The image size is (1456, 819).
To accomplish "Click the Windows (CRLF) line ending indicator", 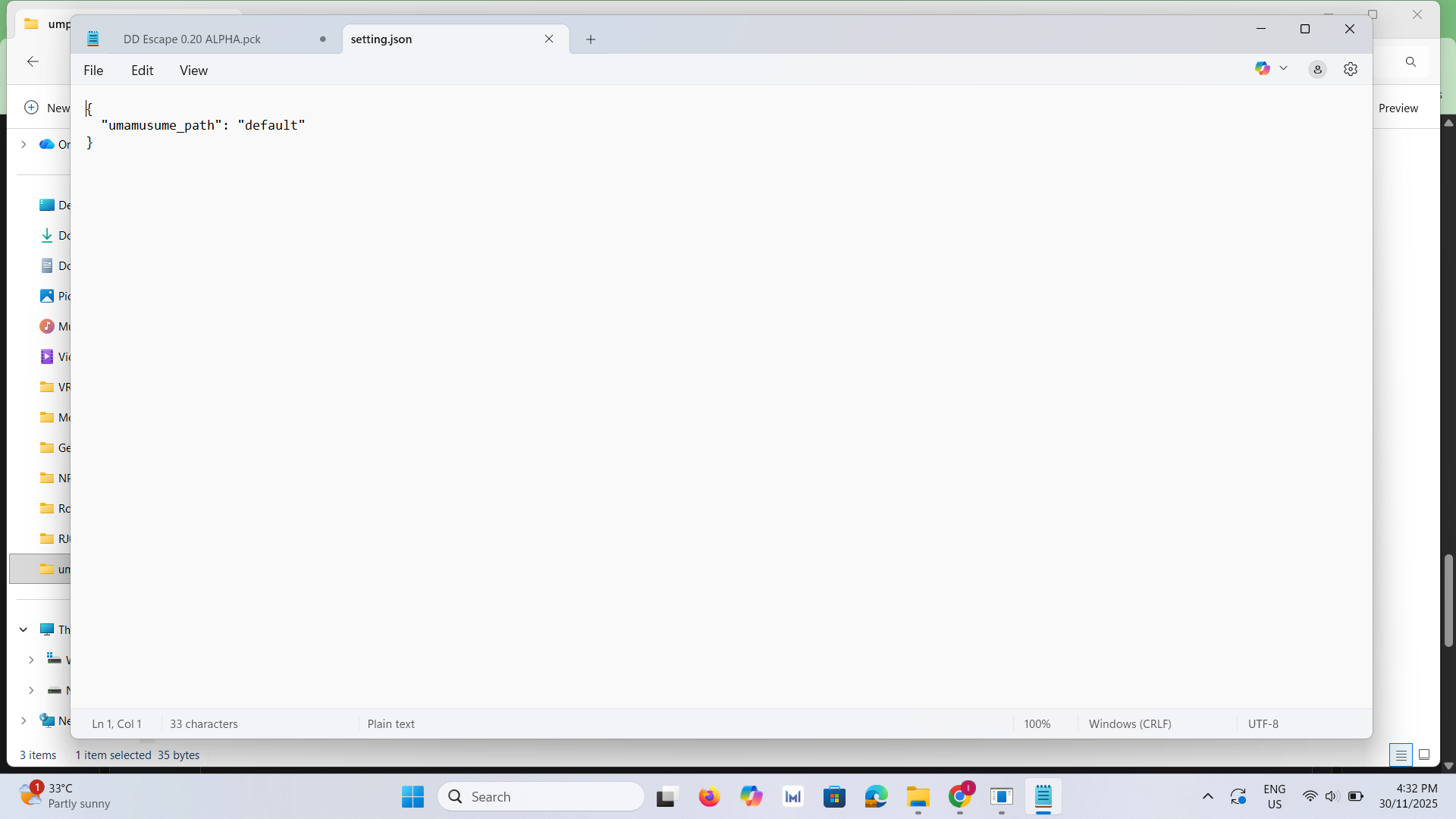I will (1130, 724).
